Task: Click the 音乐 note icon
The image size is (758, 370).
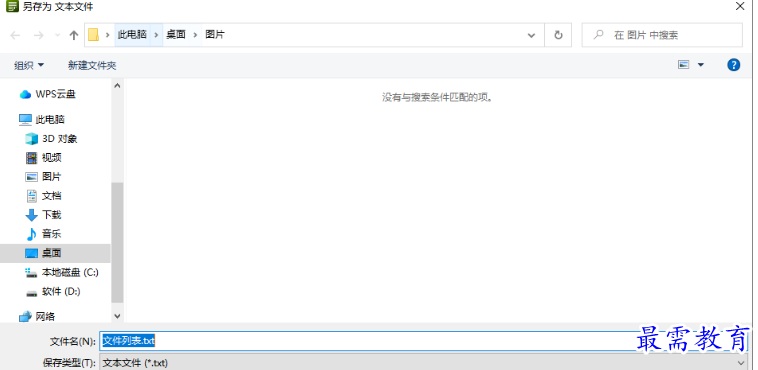Action: [31, 234]
